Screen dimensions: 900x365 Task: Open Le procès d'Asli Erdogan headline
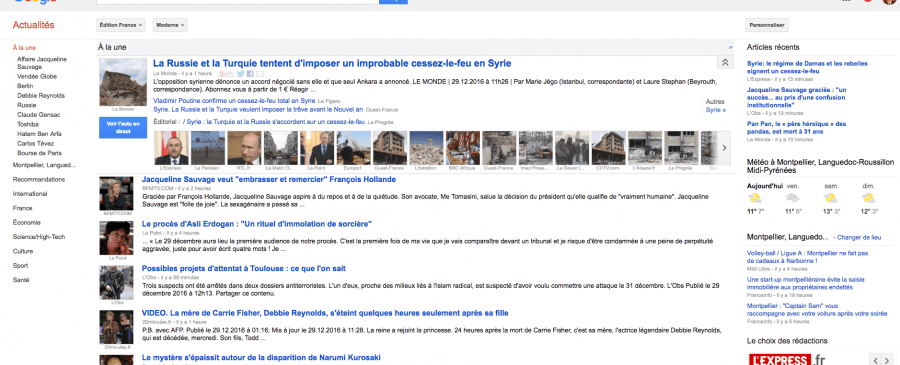(257, 224)
